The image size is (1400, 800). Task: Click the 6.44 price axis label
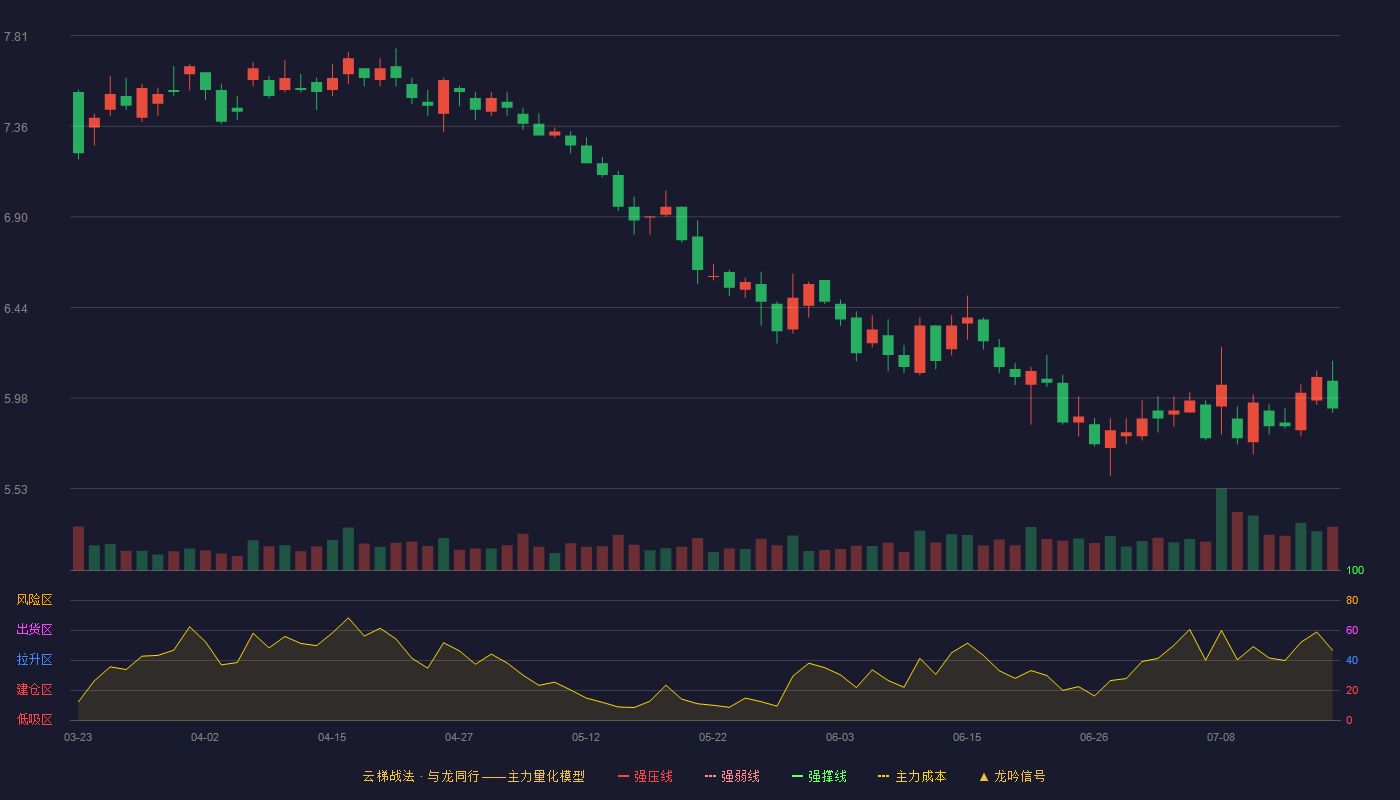click(16, 309)
